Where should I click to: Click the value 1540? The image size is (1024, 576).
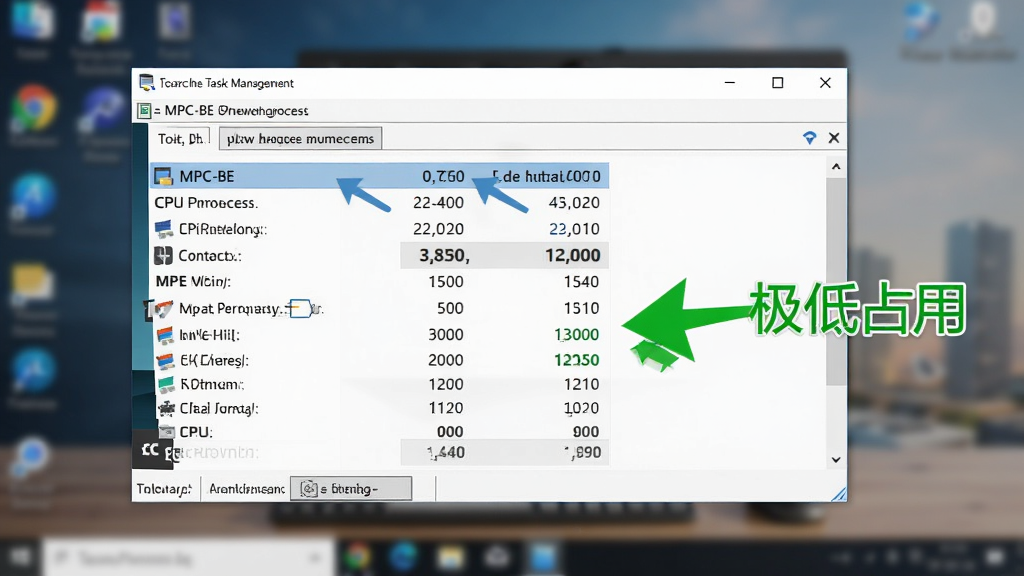(x=581, y=282)
